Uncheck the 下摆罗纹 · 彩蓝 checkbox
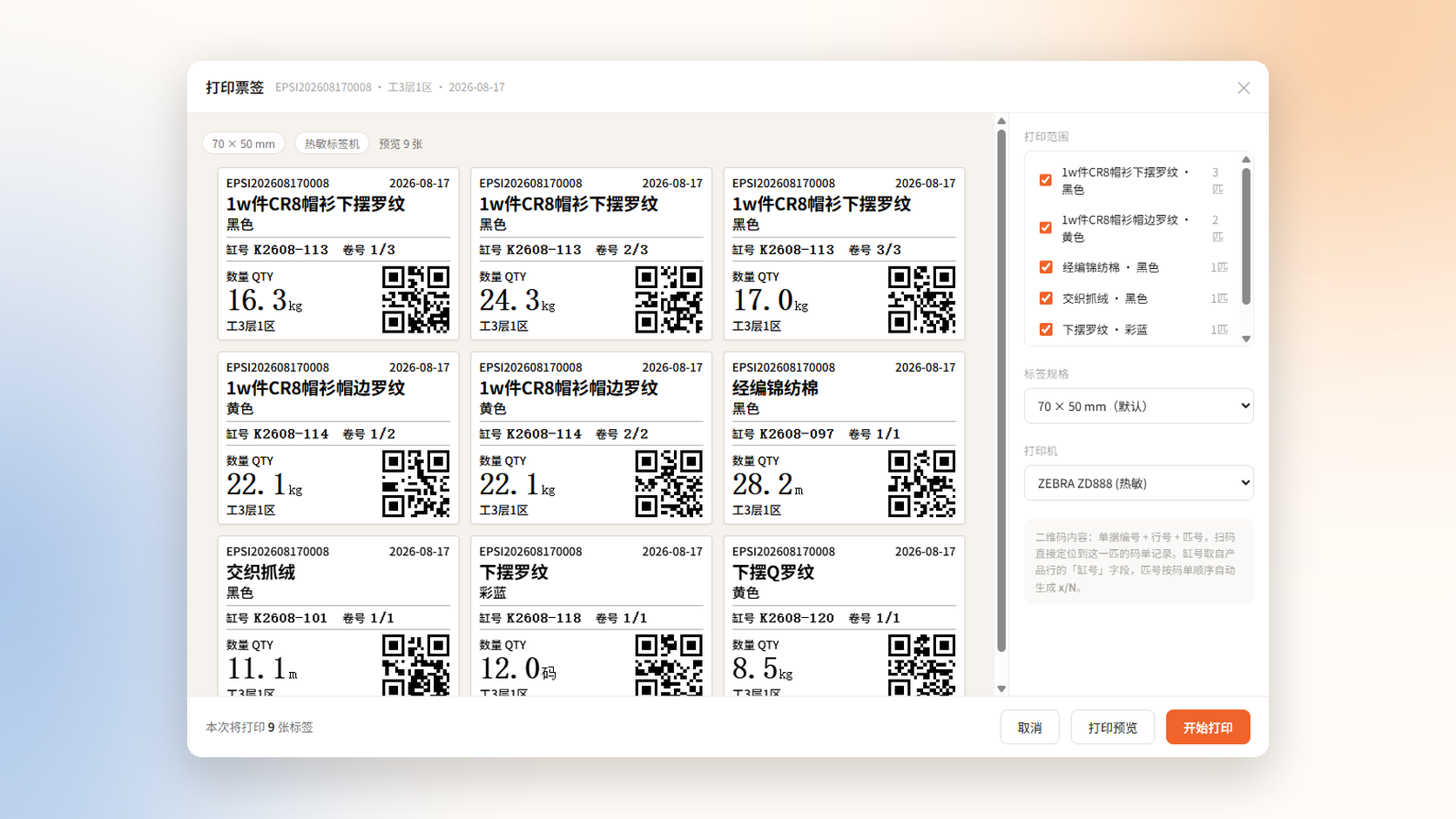 click(x=1046, y=330)
